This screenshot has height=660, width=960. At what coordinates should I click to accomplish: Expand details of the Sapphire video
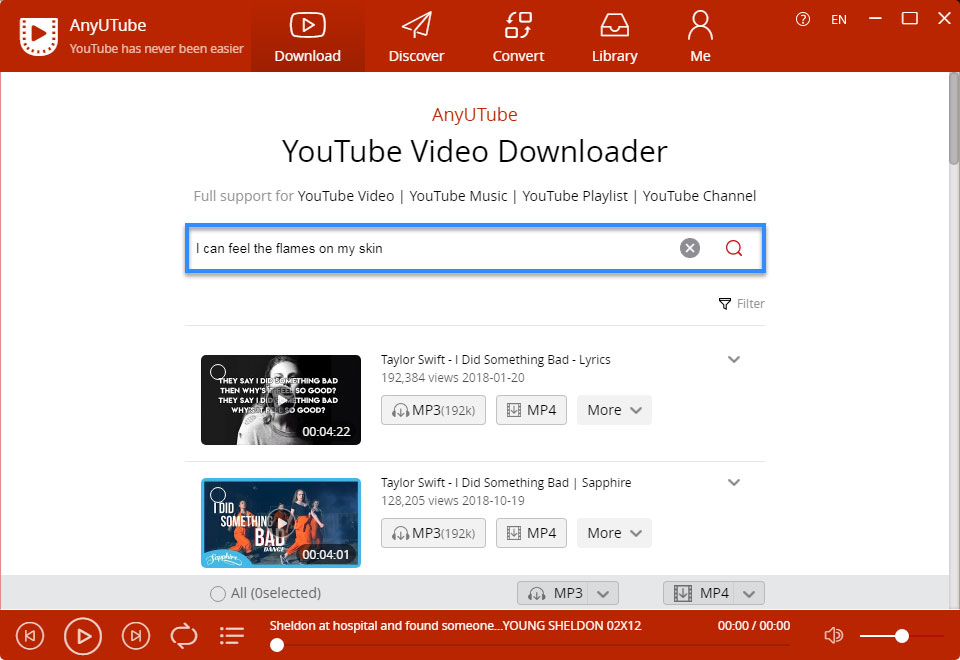point(733,482)
